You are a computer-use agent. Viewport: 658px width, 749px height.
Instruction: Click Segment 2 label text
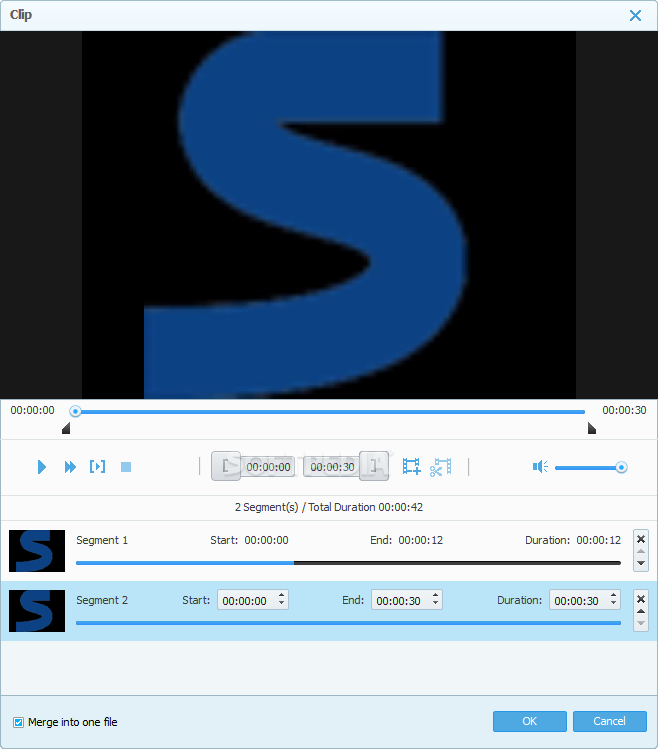click(x=102, y=600)
